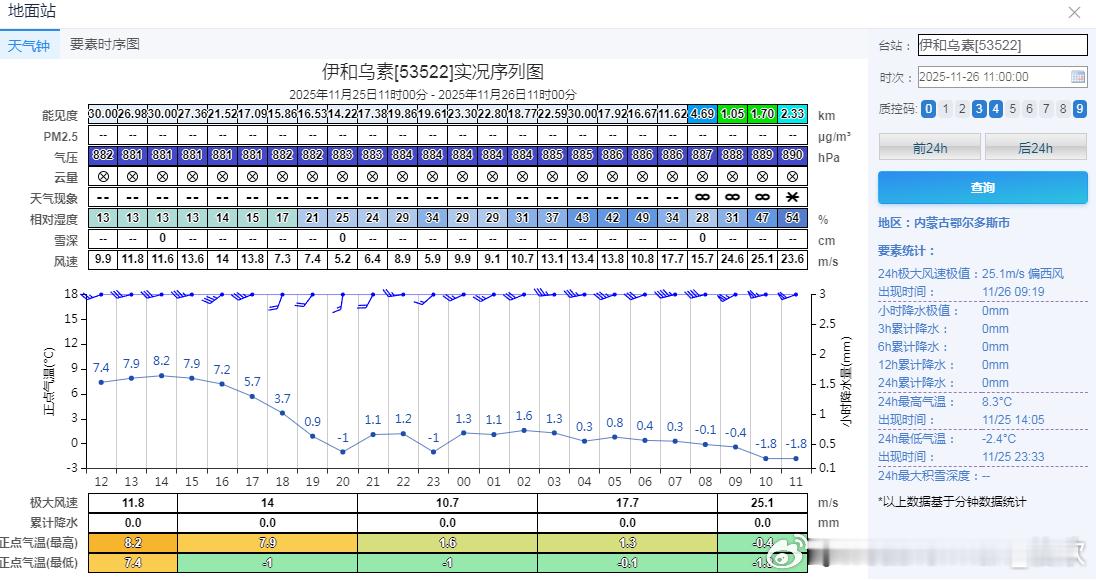
Task: Click the -2.4°C lowest temperature value
Action: (999, 439)
